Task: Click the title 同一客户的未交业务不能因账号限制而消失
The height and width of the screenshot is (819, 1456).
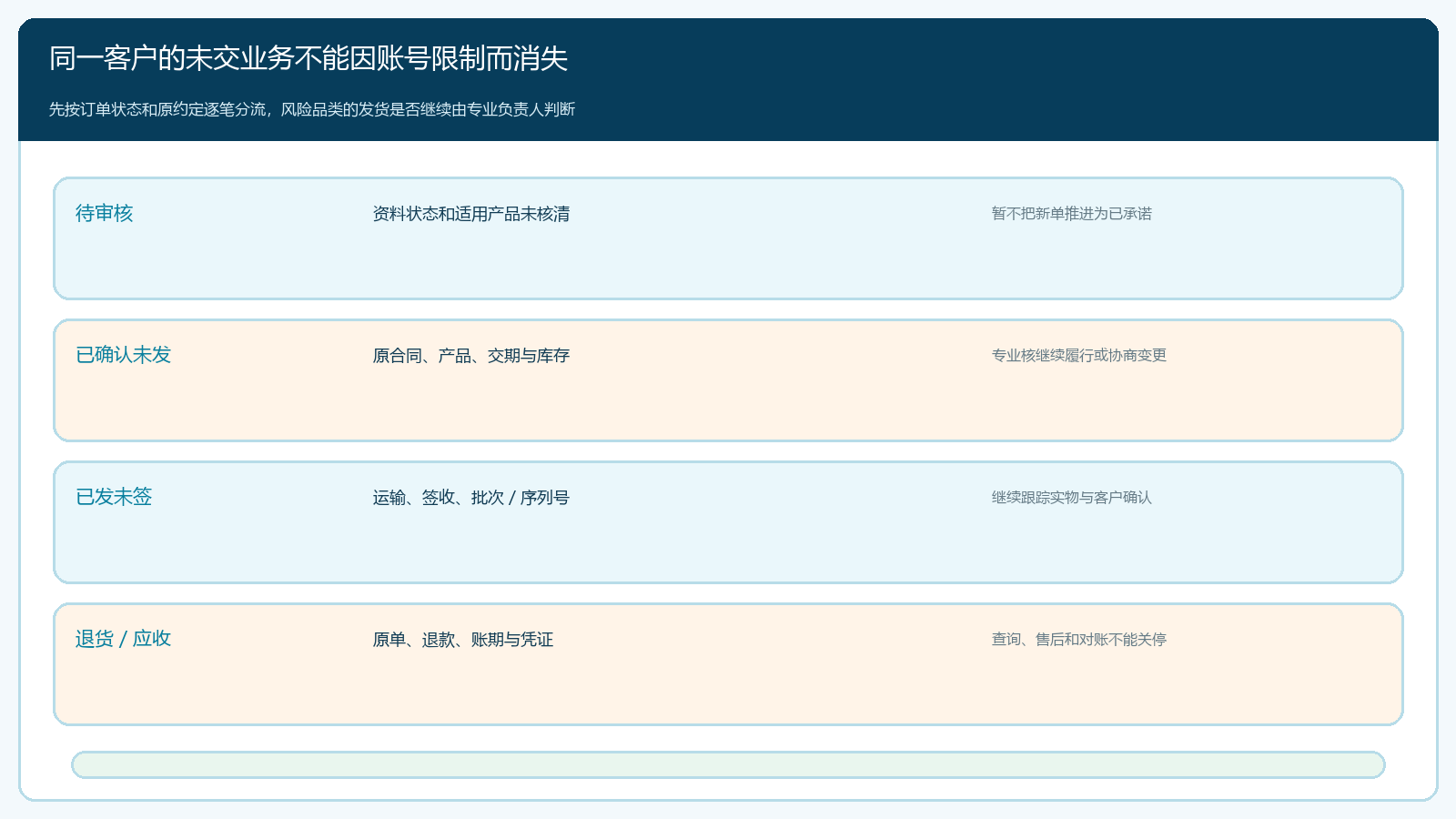Action: click(308, 58)
